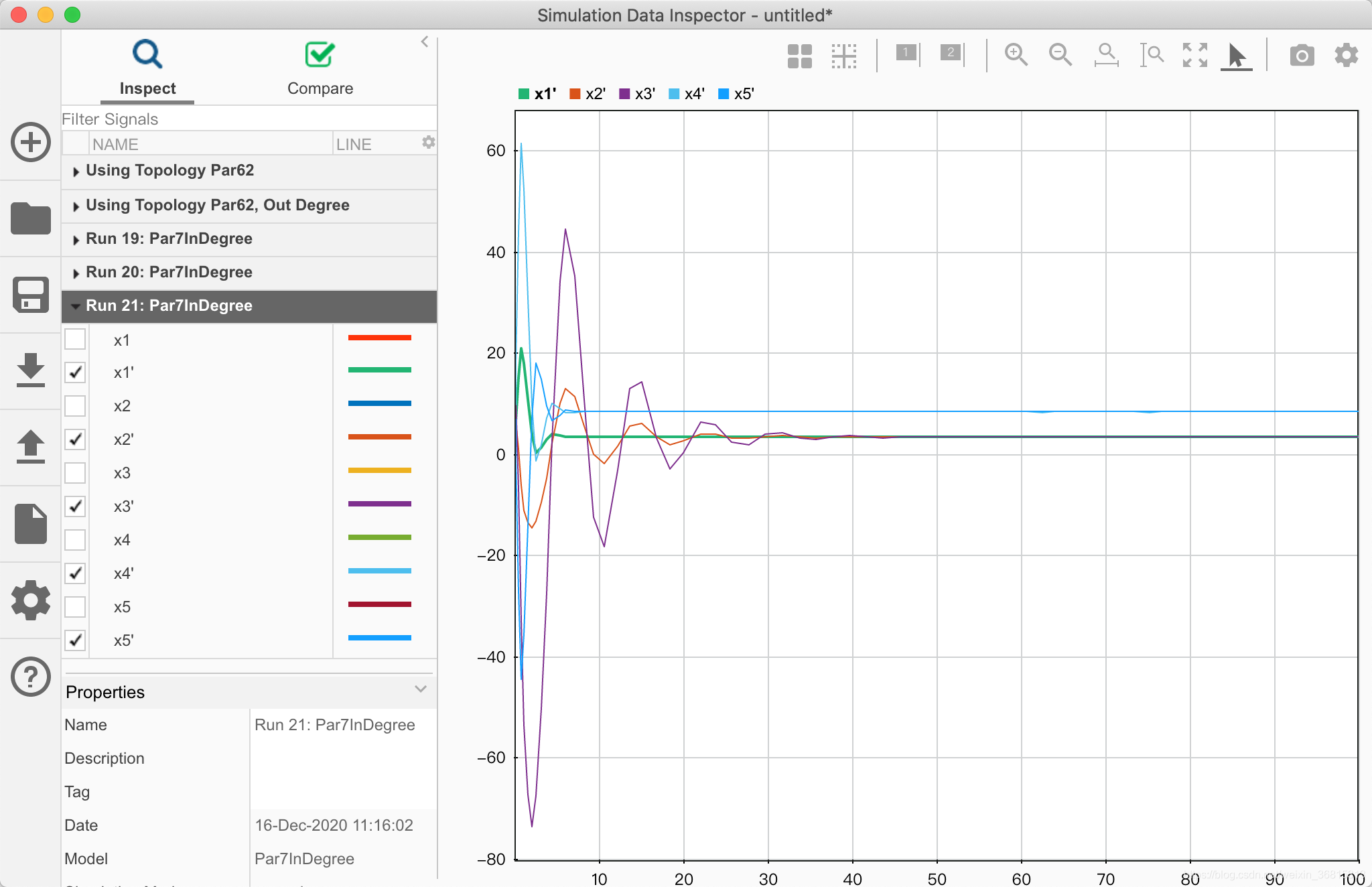Uncheck the x3' signal checkbox
Image resolution: width=1372 pixels, height=887 pixels.
(75, 506)
